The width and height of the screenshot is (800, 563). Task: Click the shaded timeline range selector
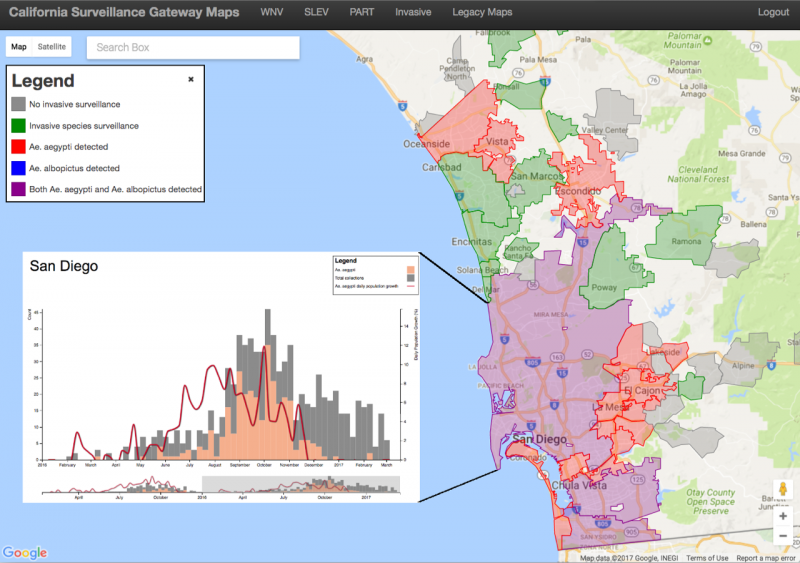tap(301, 484)
